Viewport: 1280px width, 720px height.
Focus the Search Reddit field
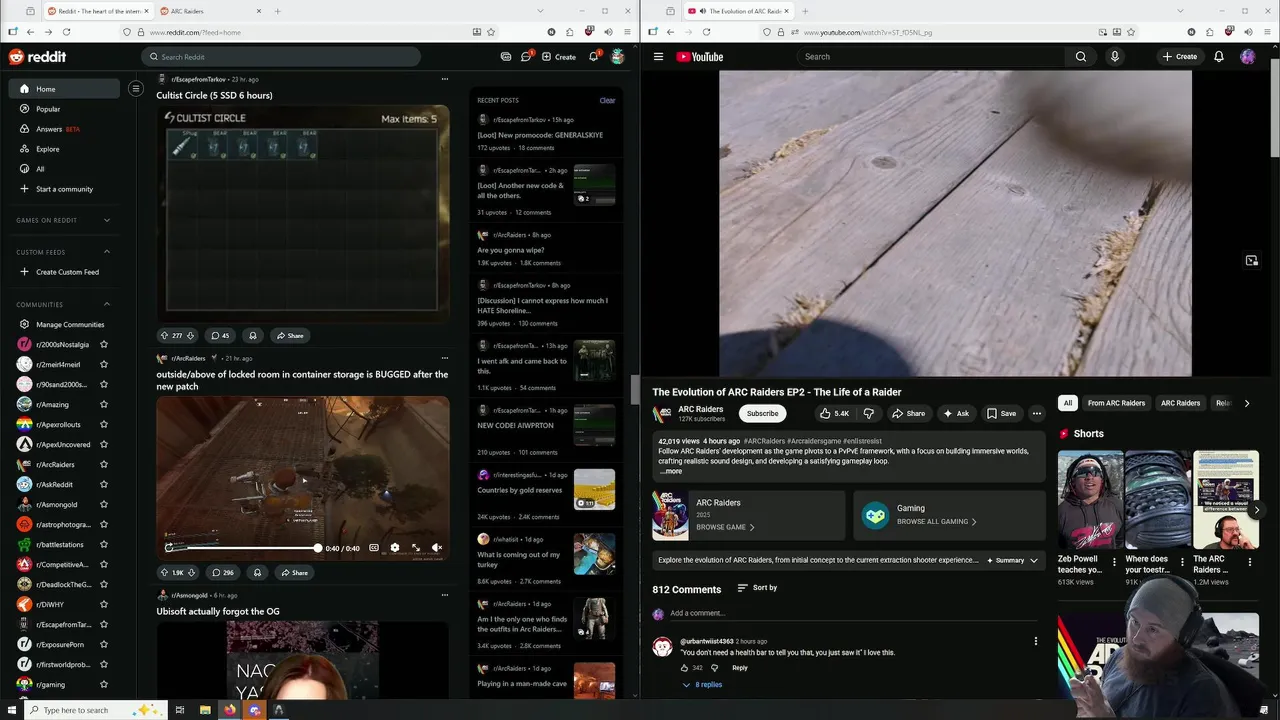pyautogui.click(x=281, y=57)
